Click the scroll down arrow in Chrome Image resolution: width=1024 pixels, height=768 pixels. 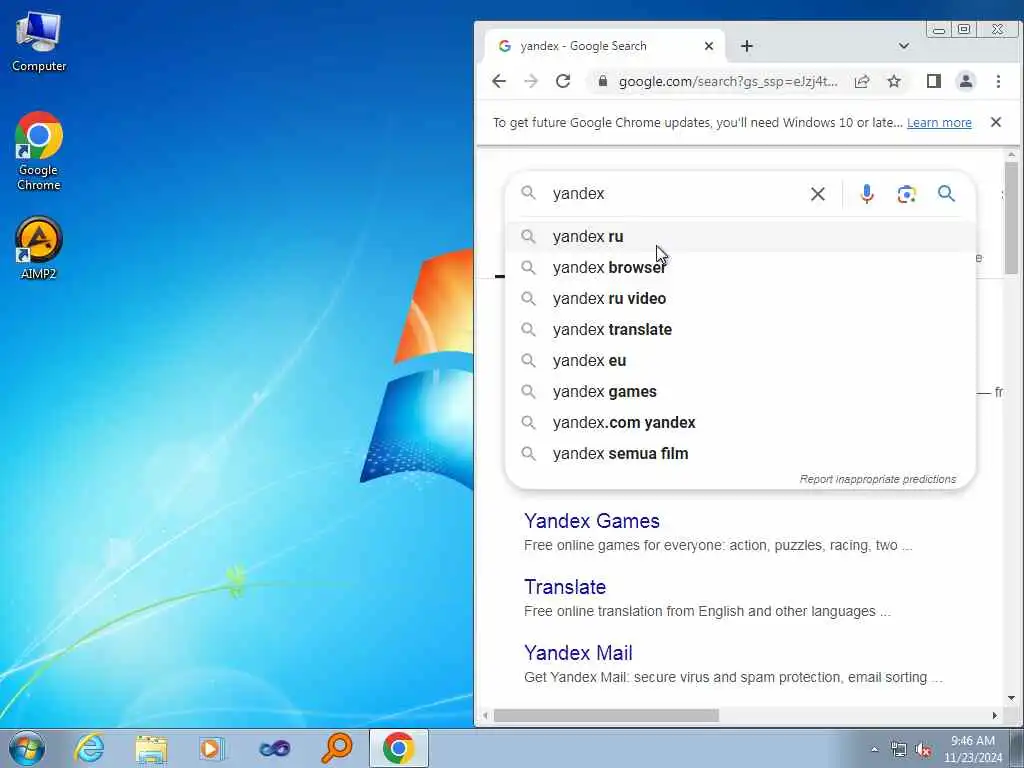tap(1011, 698)
